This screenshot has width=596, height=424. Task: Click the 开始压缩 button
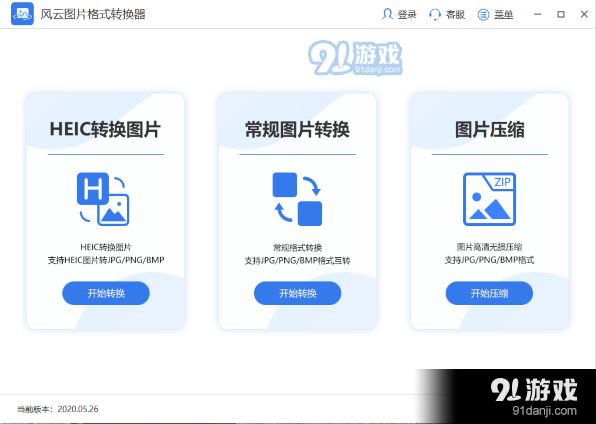pos(489,293)
